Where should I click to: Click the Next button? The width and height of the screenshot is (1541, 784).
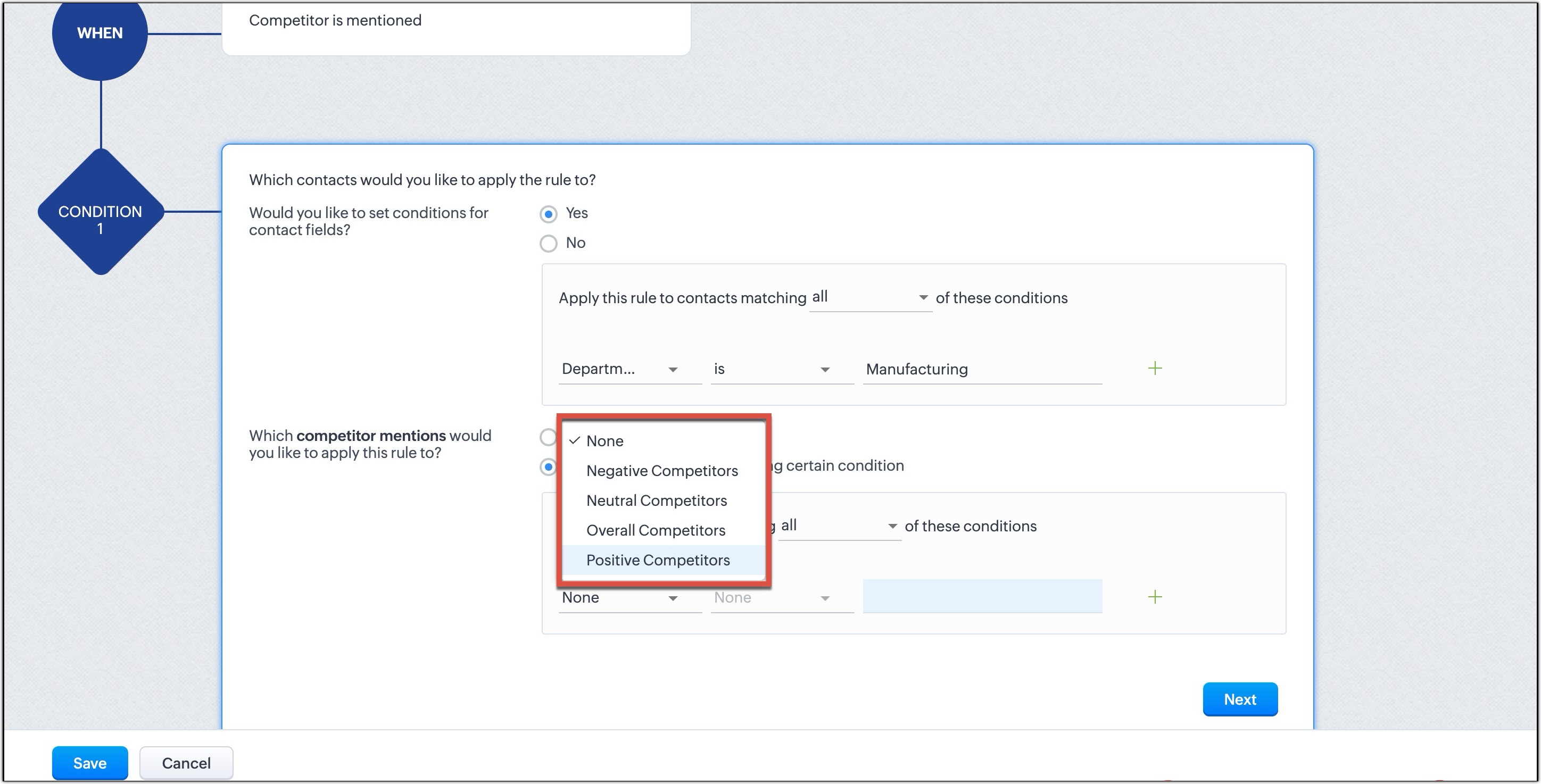point(1239,699)
